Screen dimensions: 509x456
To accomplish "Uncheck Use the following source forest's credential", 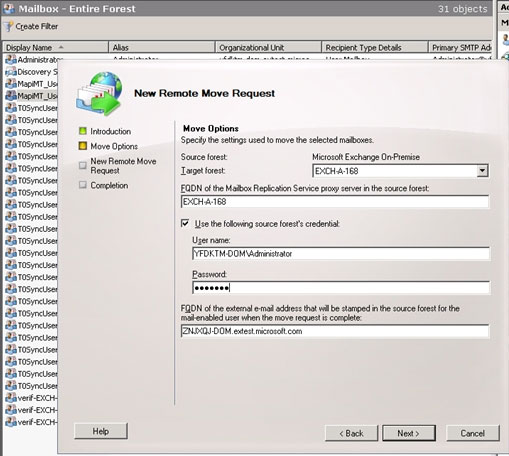I will click(x=185, y=223).
